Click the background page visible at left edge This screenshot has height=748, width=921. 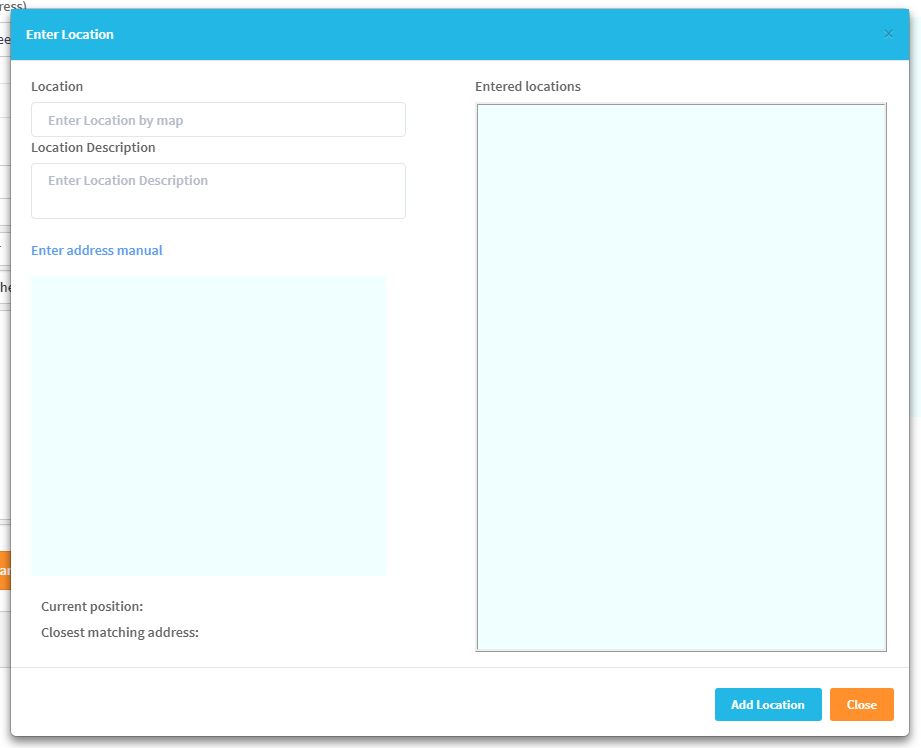[x=4, y=400]
